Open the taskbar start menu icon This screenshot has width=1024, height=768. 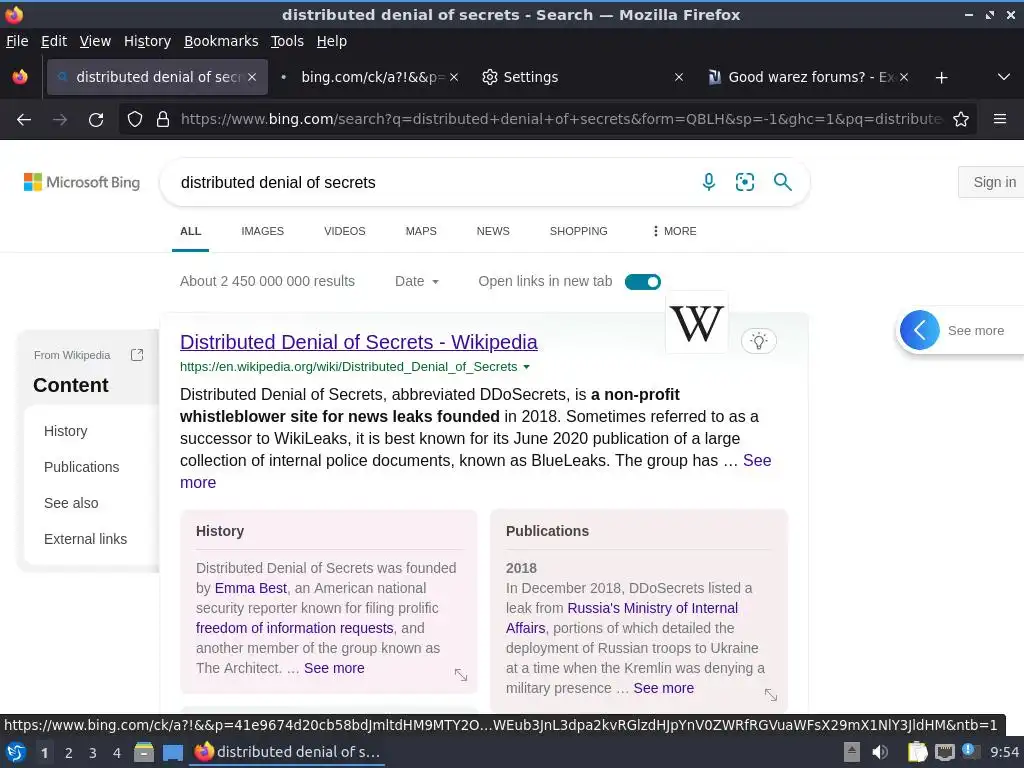coord(16,752)
